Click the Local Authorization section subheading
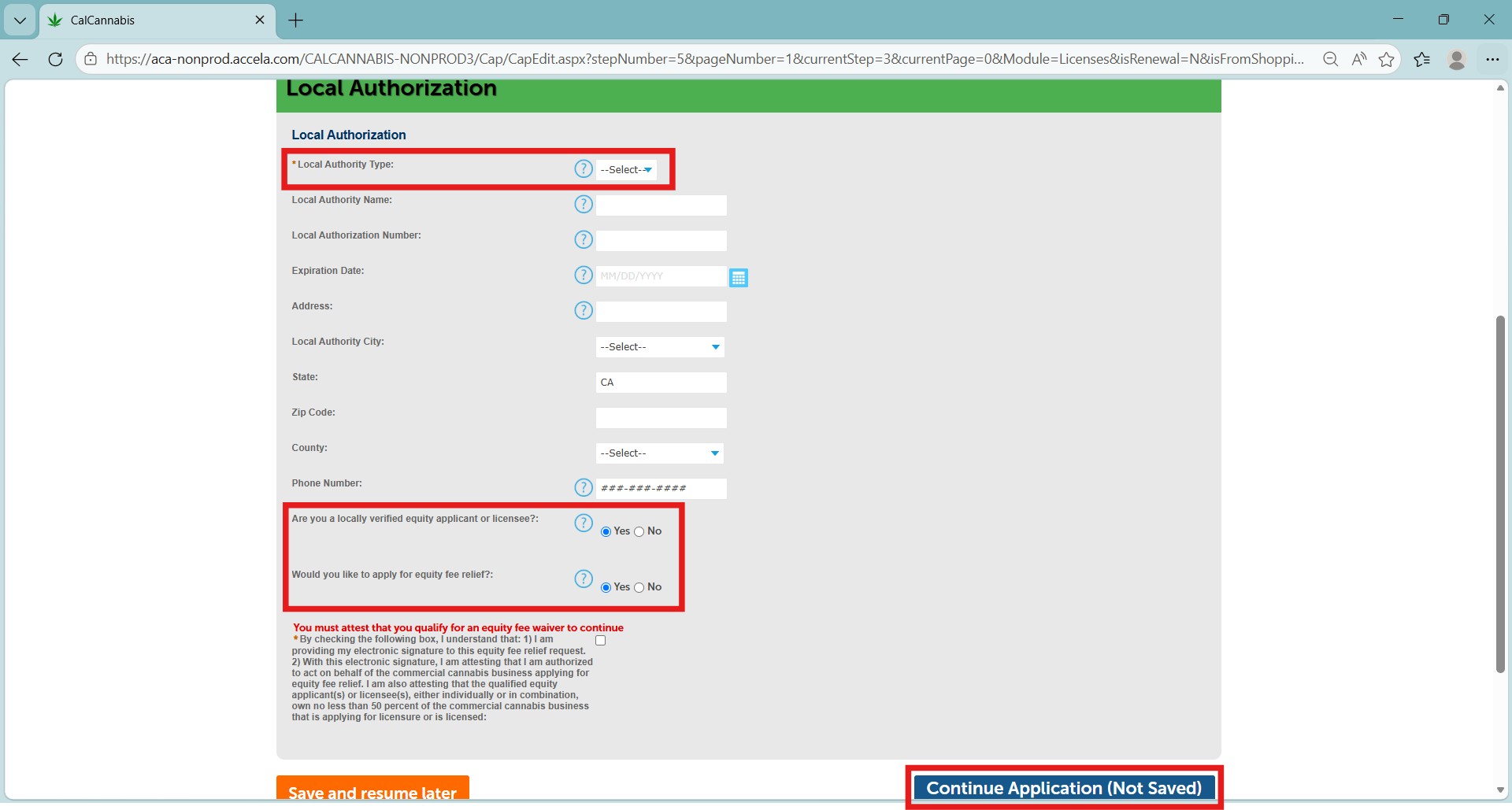This screenshot has width=1512, height=810. click(349, 135)
